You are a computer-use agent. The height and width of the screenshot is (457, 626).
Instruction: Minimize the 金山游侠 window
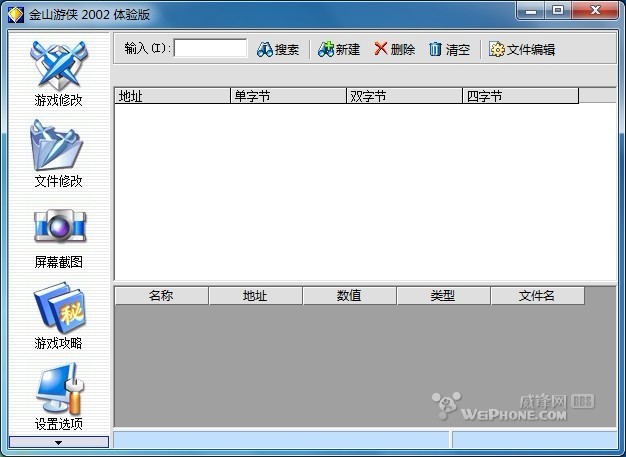(531, 11)
